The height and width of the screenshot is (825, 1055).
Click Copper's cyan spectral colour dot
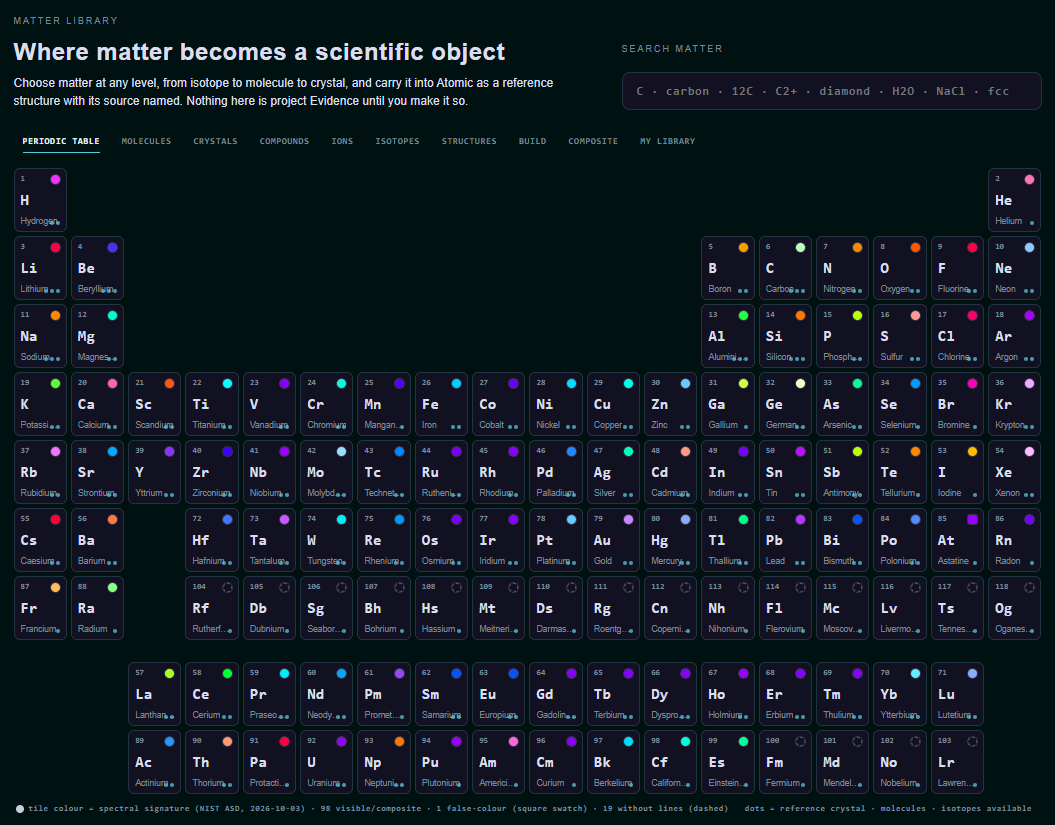click(x=628, y=384)
